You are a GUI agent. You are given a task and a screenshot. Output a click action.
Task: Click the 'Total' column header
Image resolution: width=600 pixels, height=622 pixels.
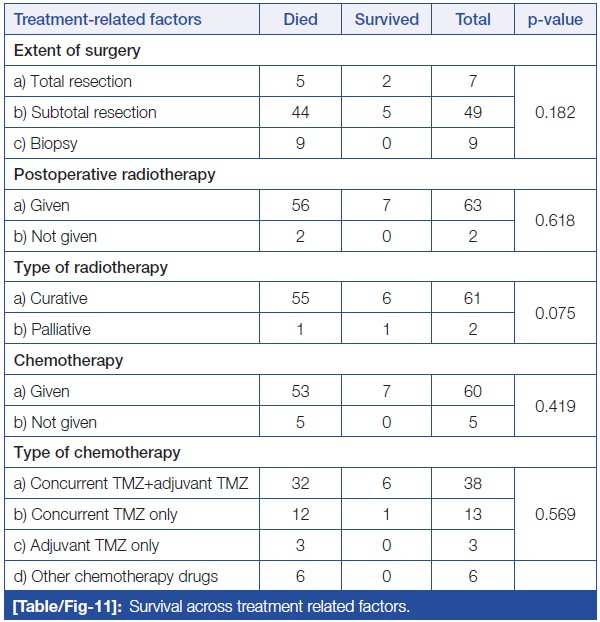[x=473, y=19]
